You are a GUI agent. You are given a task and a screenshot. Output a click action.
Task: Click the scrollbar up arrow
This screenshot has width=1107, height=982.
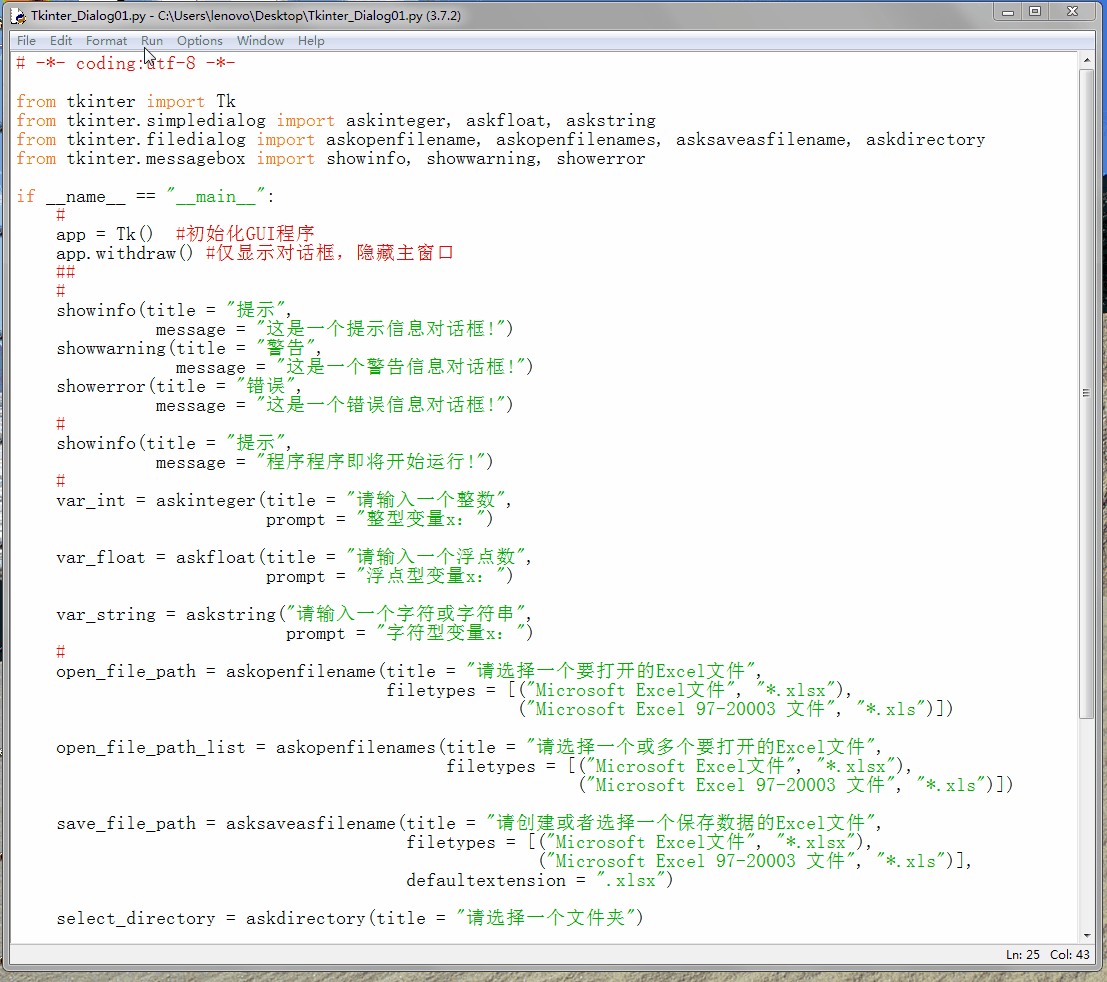pyautogui.click(x=1087, y=61)
